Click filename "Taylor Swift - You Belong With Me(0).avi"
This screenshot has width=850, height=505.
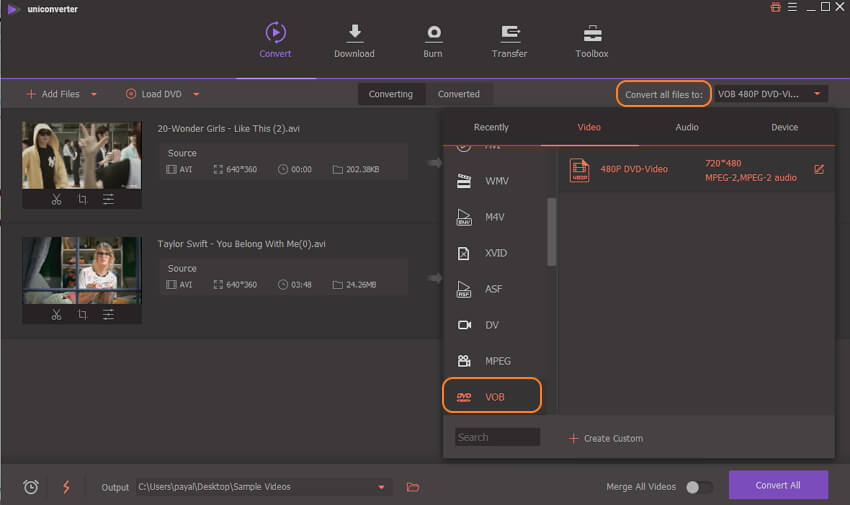point(241,244)
